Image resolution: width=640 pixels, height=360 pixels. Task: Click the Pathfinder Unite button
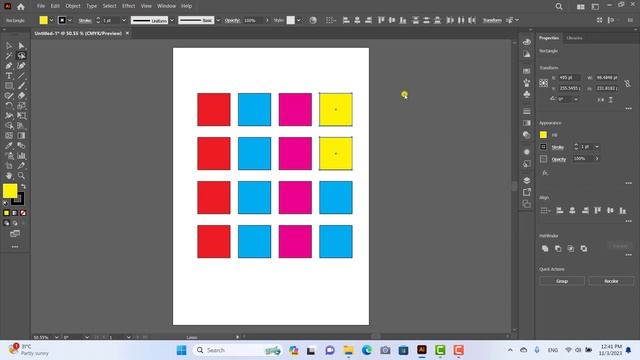(x=545, y=248)
